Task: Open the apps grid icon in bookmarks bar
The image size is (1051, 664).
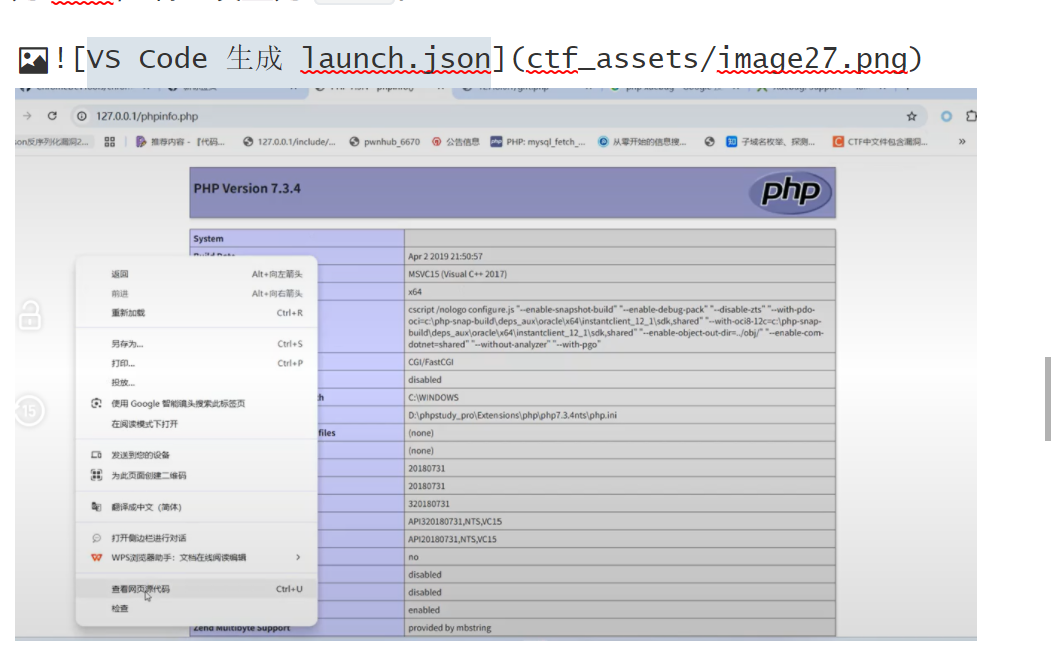Action: tap(110, 141)
